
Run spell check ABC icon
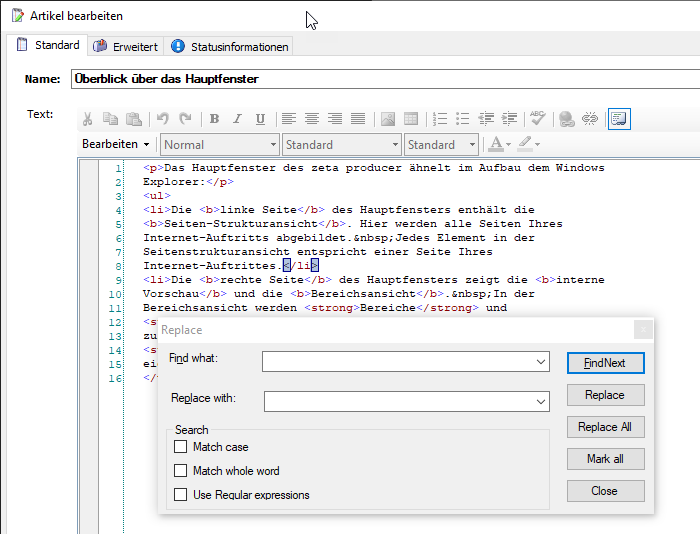tap(538, 119)
